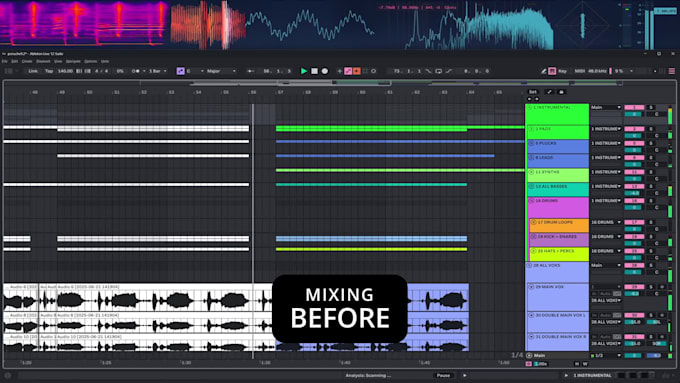Collapse the 1 INSTRUMENTAL group track
The width and height of the screenshot is (680, 383).
529,107
